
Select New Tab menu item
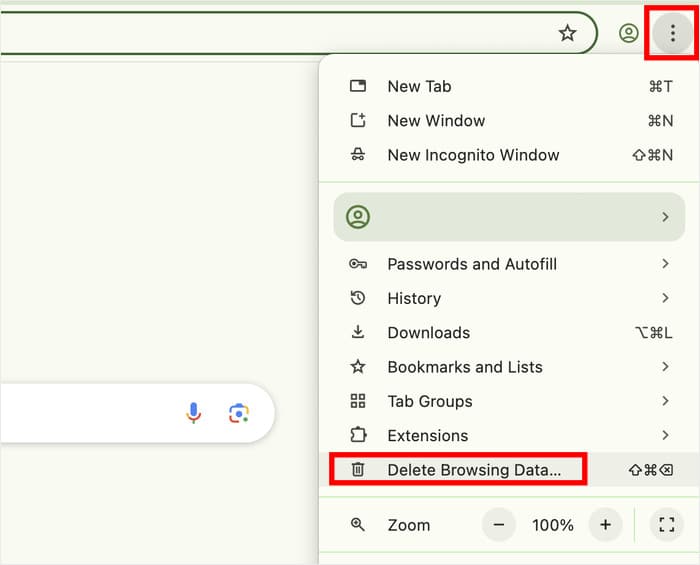tap(509, 86)
